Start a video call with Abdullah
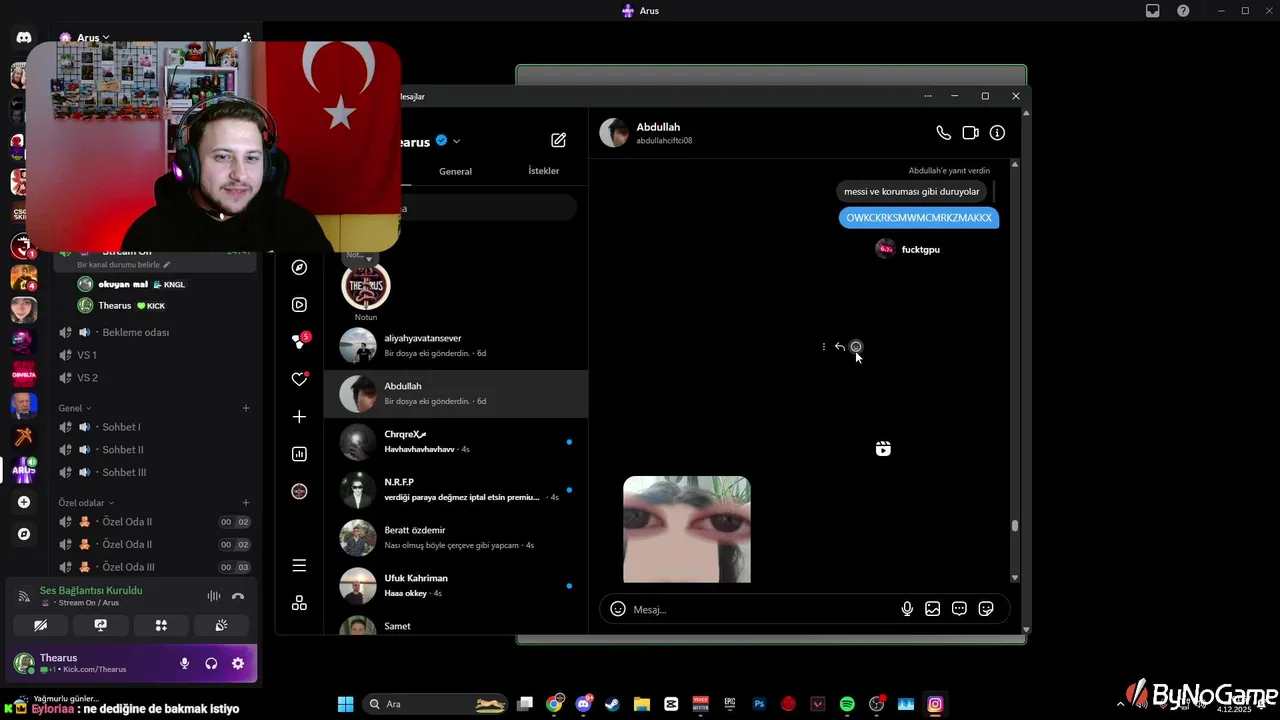This screenshot has height=720, width=1280. click(x=970, y=133)
